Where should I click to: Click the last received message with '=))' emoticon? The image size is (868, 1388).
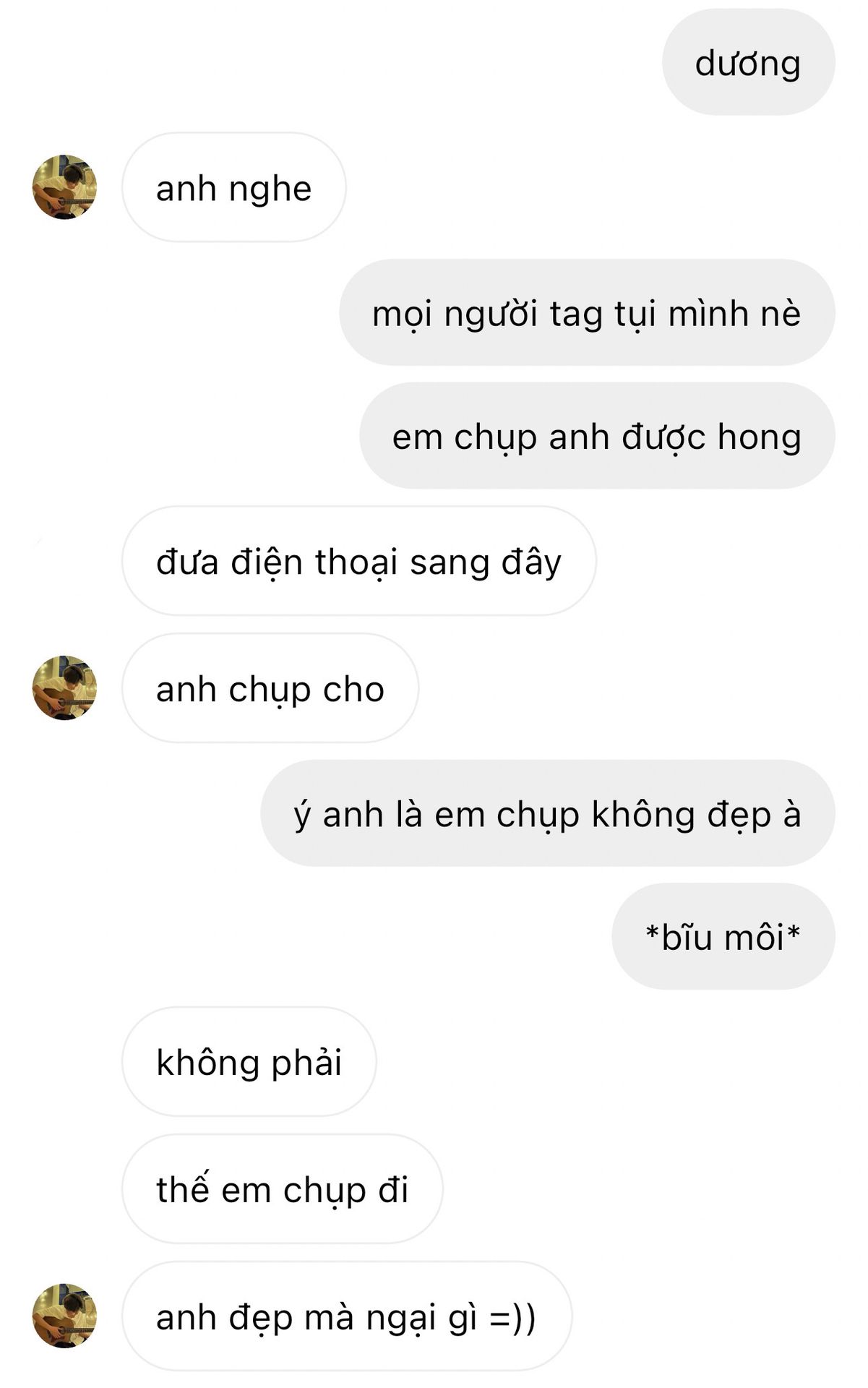[346, 1316]
